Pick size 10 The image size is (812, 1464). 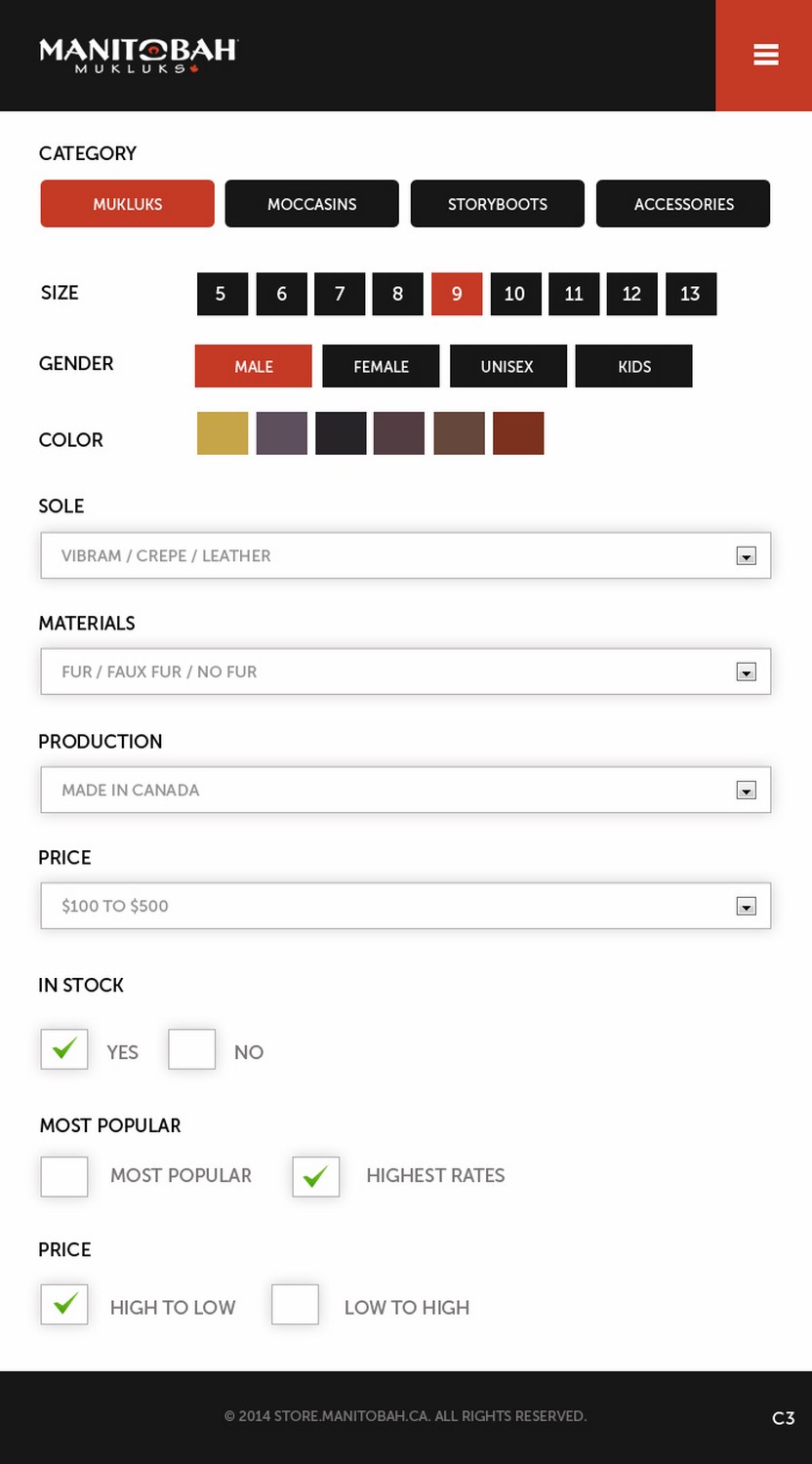tap(514, 294)
